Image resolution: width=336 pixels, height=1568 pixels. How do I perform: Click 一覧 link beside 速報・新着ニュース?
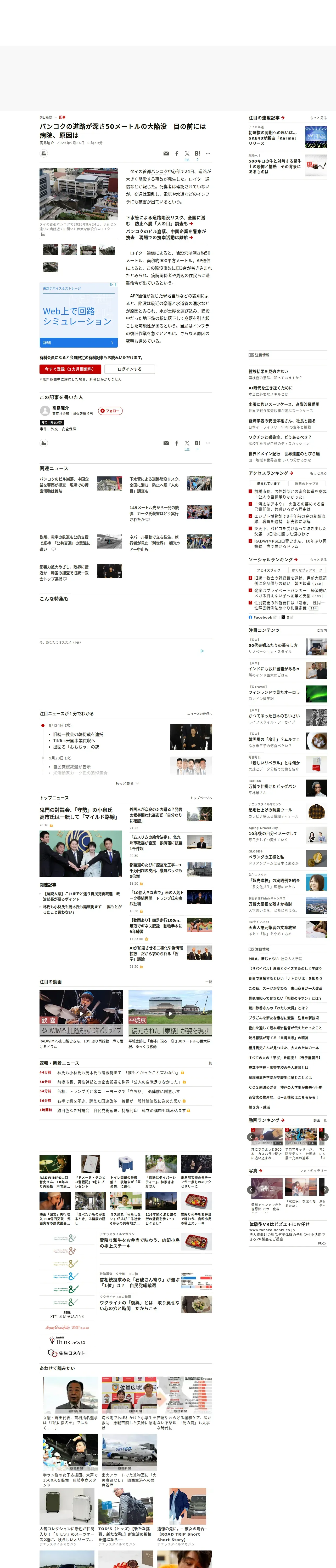click(209, 1063)
